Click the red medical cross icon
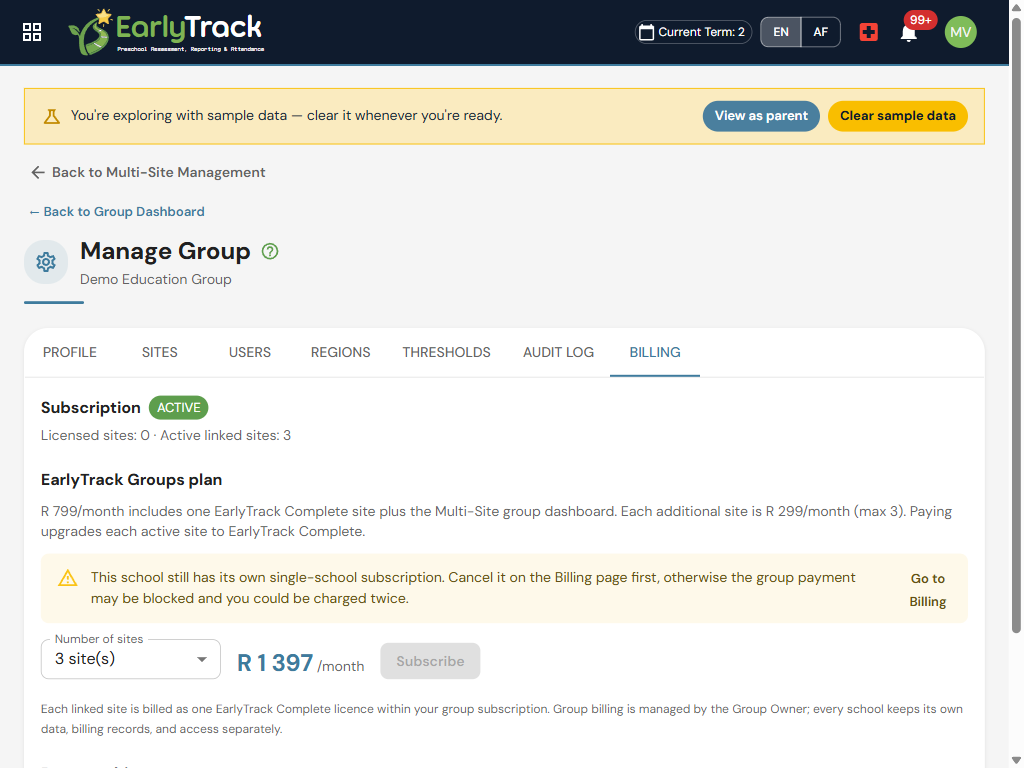Image resolution: width=1024 pixels, height=768 pixels. point(868,32)
